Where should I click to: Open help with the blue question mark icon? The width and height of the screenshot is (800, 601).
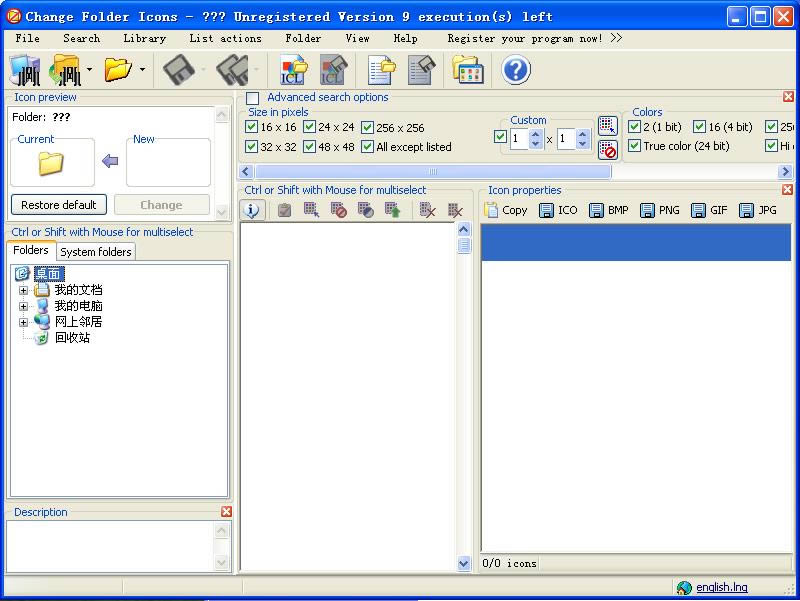pos(516,70)
